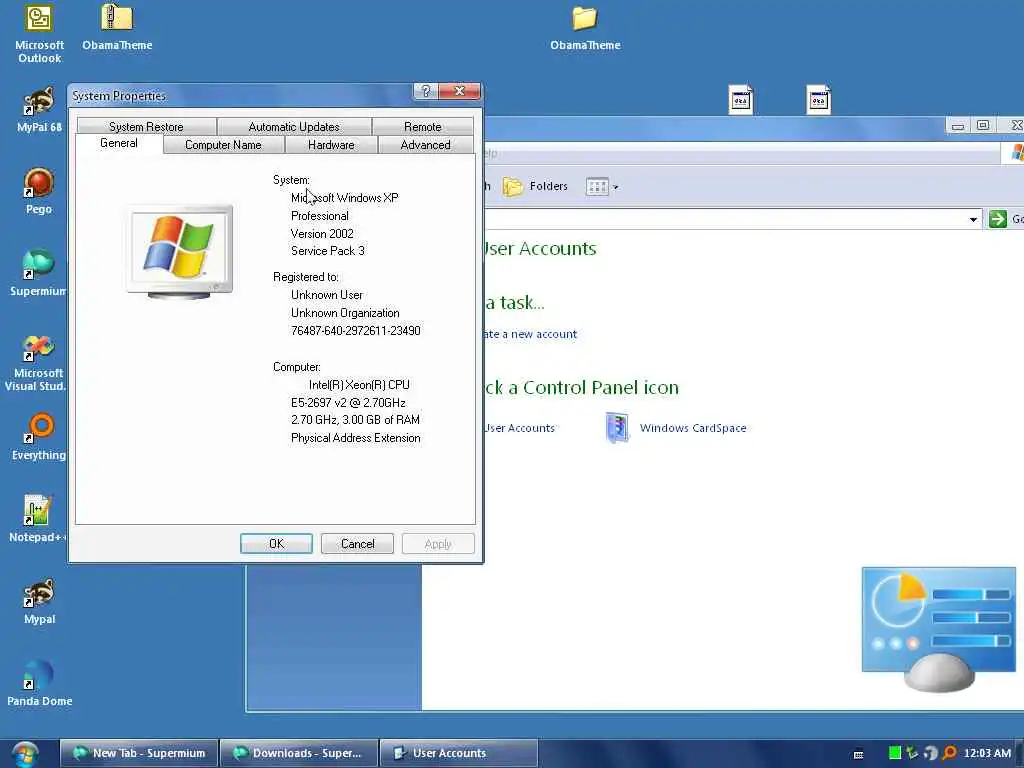Switch to the System Restore tab
The image size is (1024, 768).
coord(146,126)
